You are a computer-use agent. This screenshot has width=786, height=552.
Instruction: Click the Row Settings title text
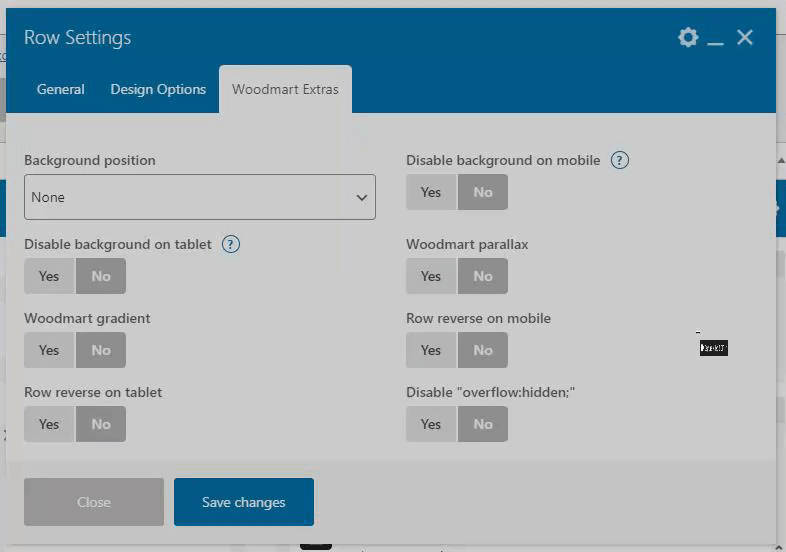(78, 38)
